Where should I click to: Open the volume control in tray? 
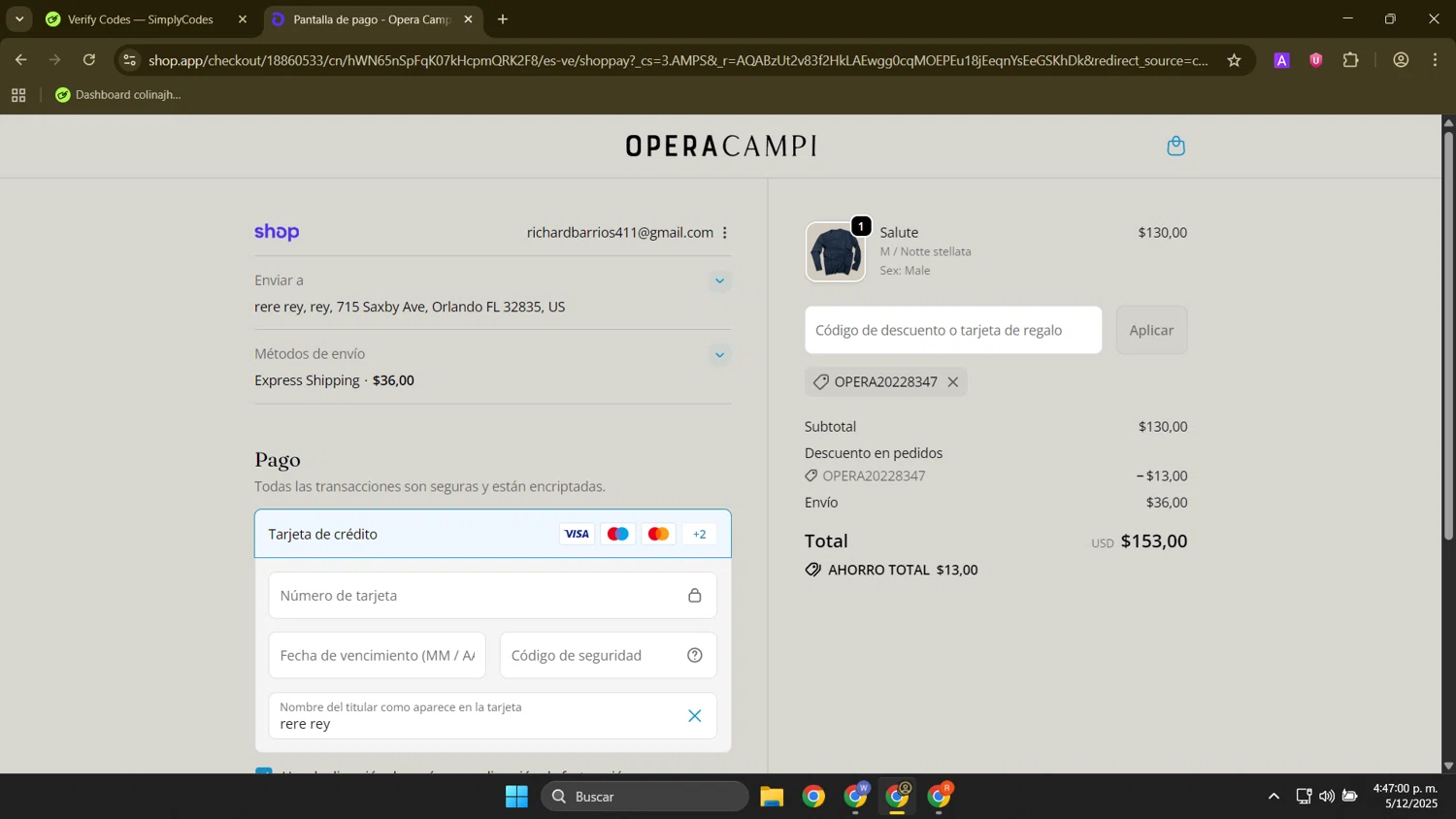coord(1326,797)
